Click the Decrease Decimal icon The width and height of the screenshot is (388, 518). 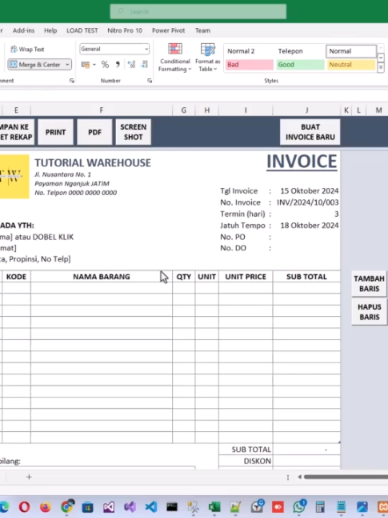144,64
